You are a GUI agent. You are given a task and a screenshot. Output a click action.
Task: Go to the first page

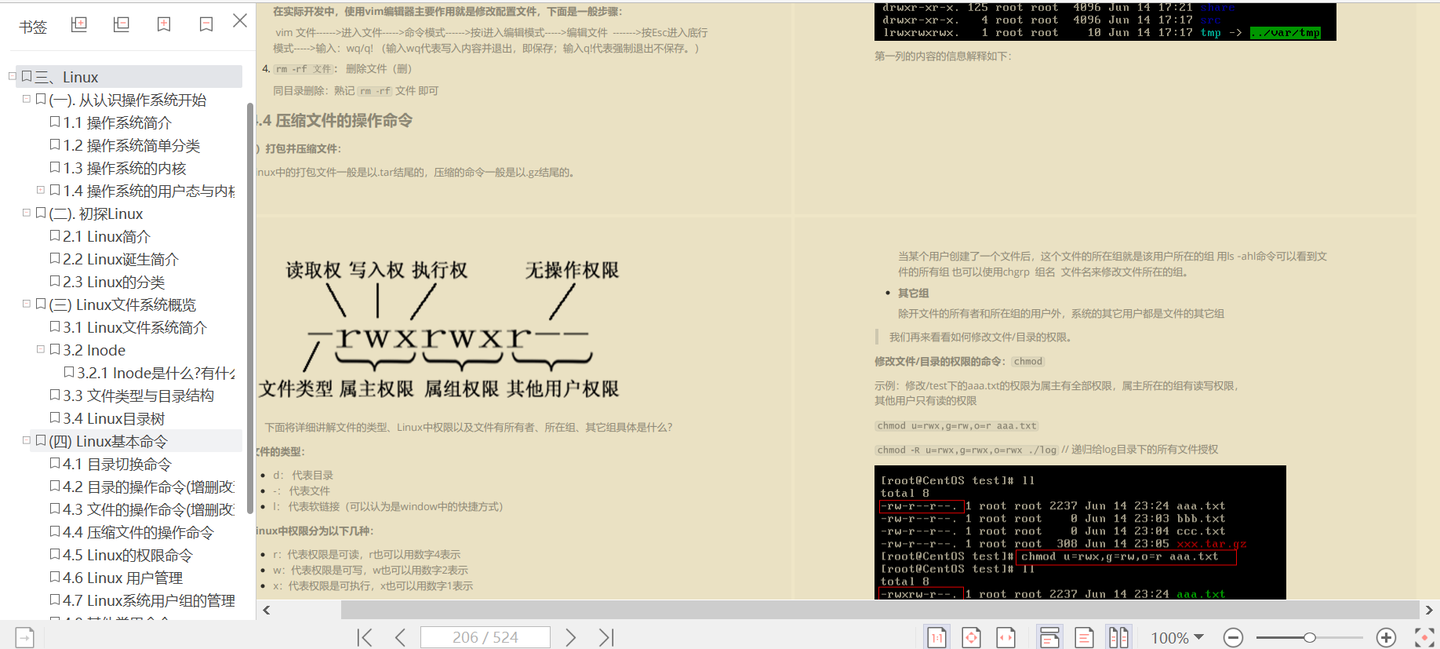(x=365, y=637)
